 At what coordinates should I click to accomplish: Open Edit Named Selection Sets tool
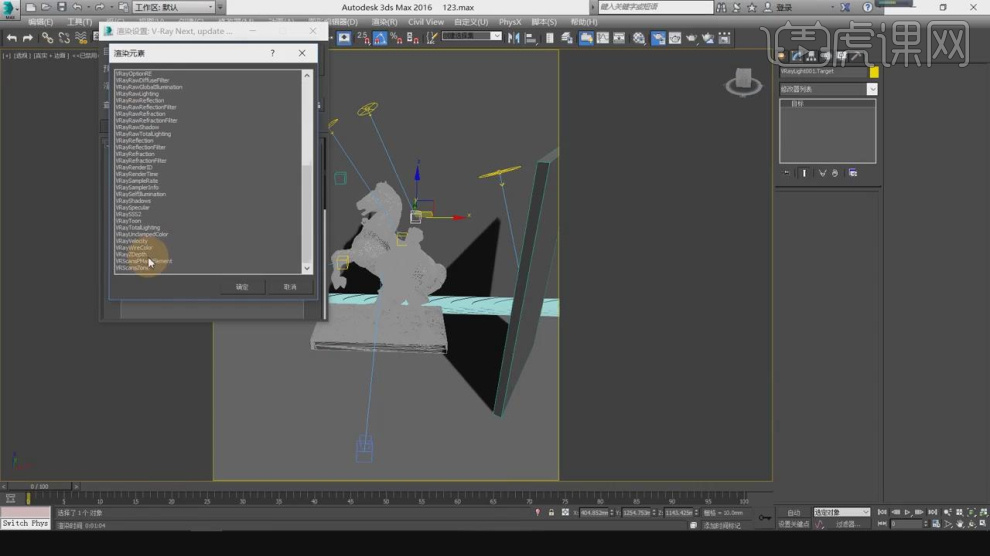[431, 38]
